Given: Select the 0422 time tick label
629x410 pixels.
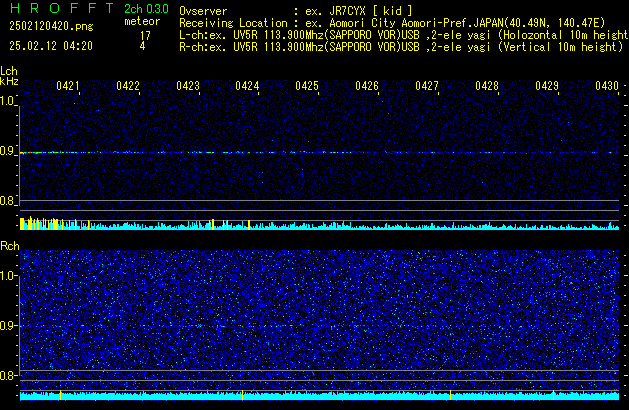Looking at the screenshot, I should [128, 86].
